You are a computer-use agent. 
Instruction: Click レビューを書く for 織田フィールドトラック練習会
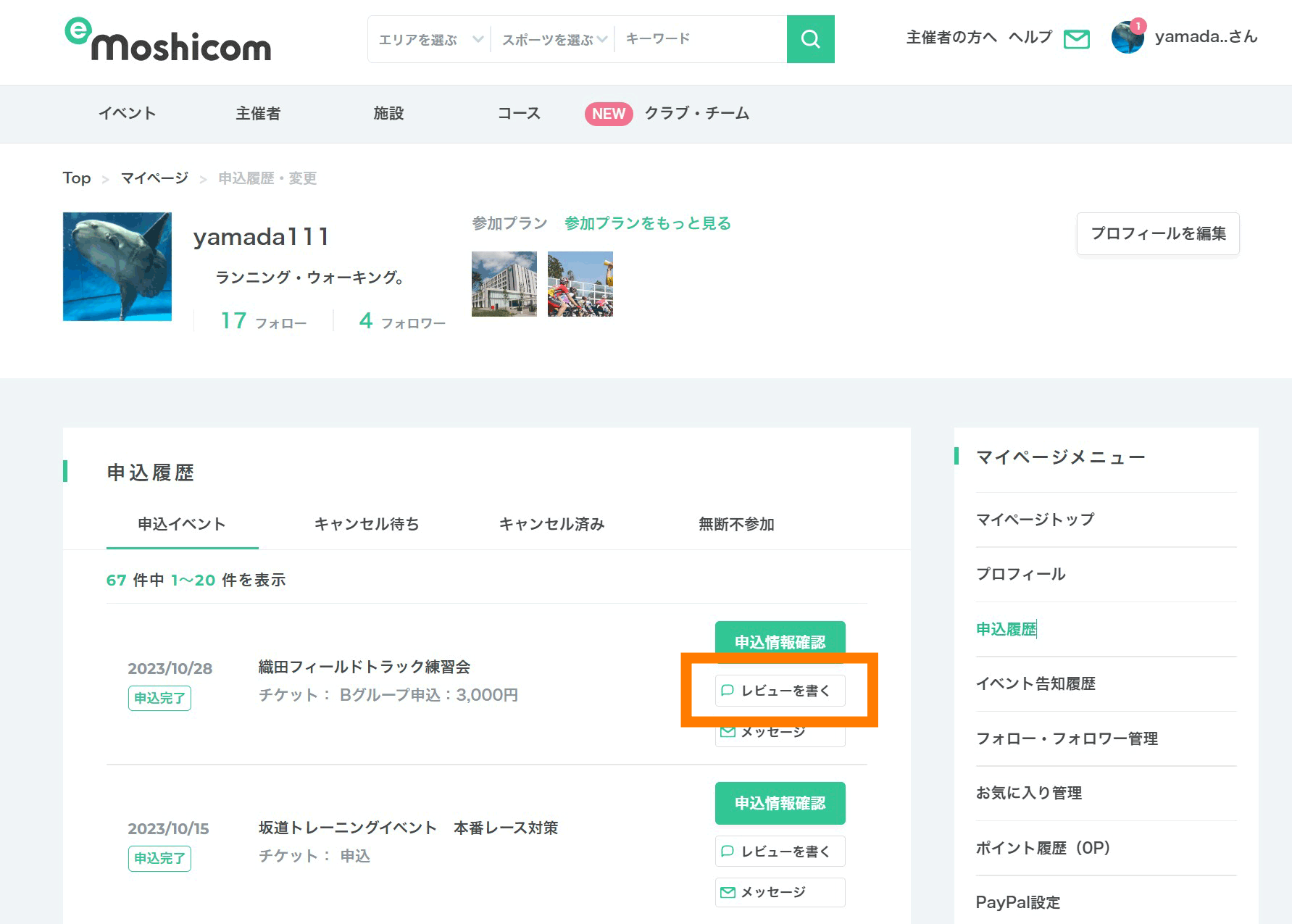pos(780,691)
